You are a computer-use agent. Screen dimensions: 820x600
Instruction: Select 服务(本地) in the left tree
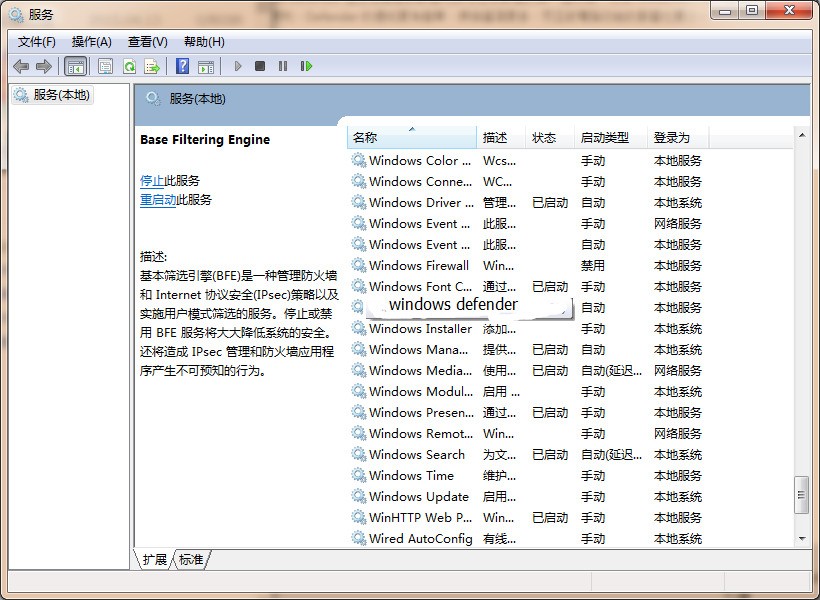[53, 95]
